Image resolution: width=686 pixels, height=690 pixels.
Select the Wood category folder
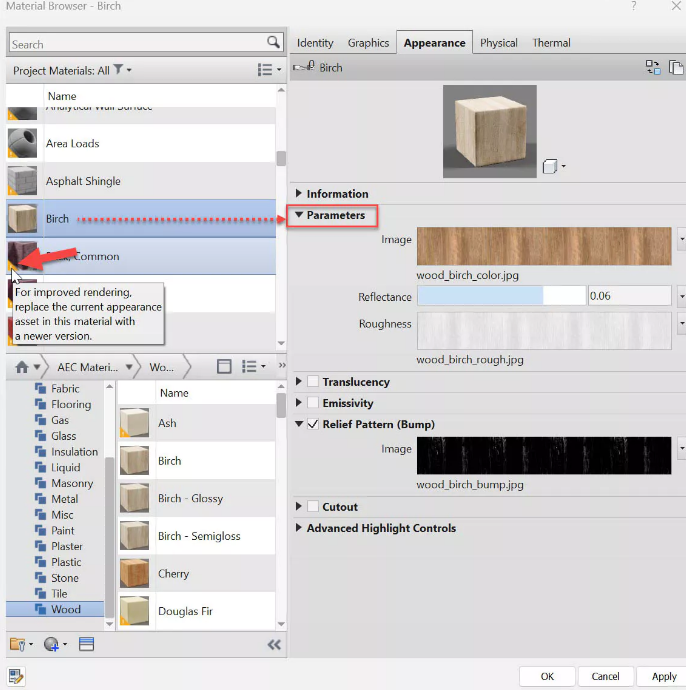(x=55, y=609)
